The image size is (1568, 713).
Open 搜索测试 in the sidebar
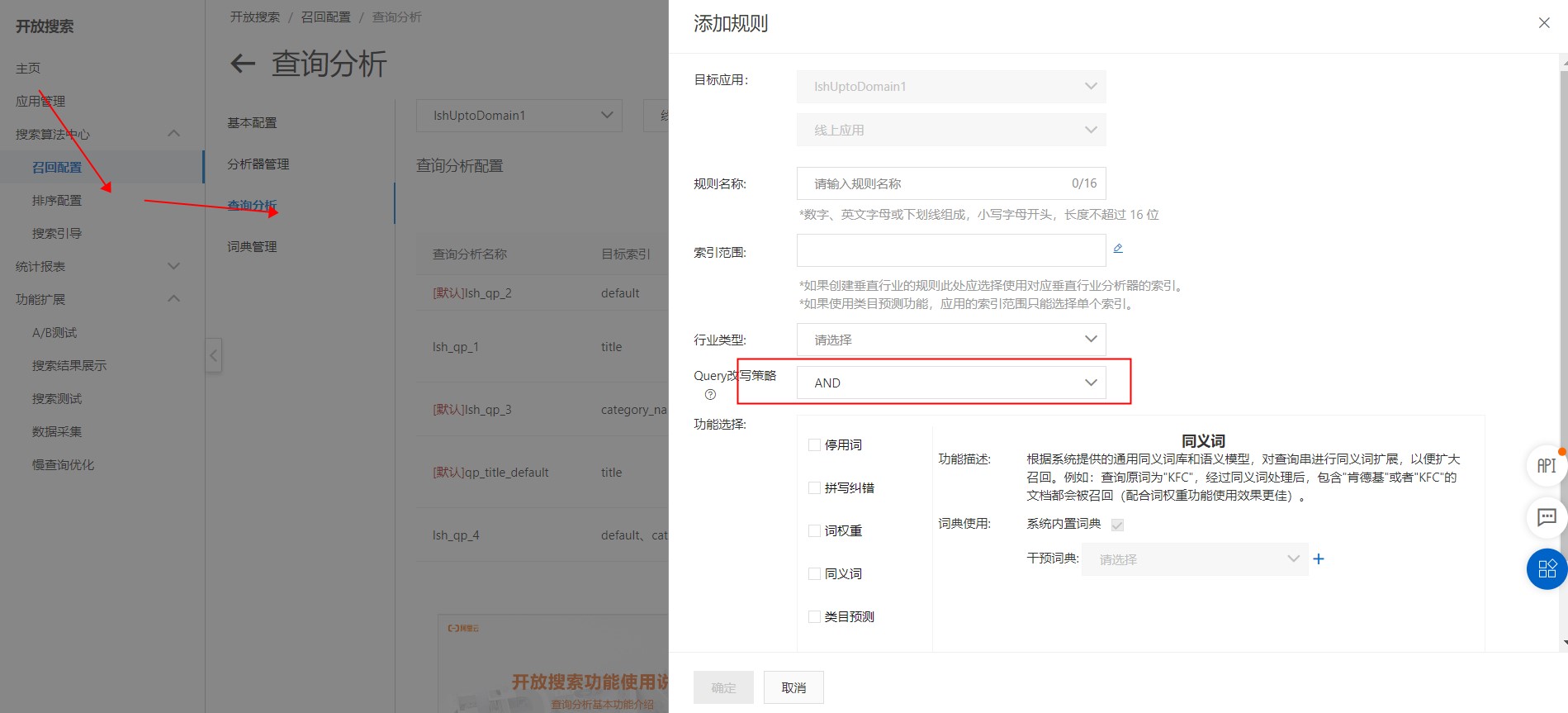pos(57,398)
